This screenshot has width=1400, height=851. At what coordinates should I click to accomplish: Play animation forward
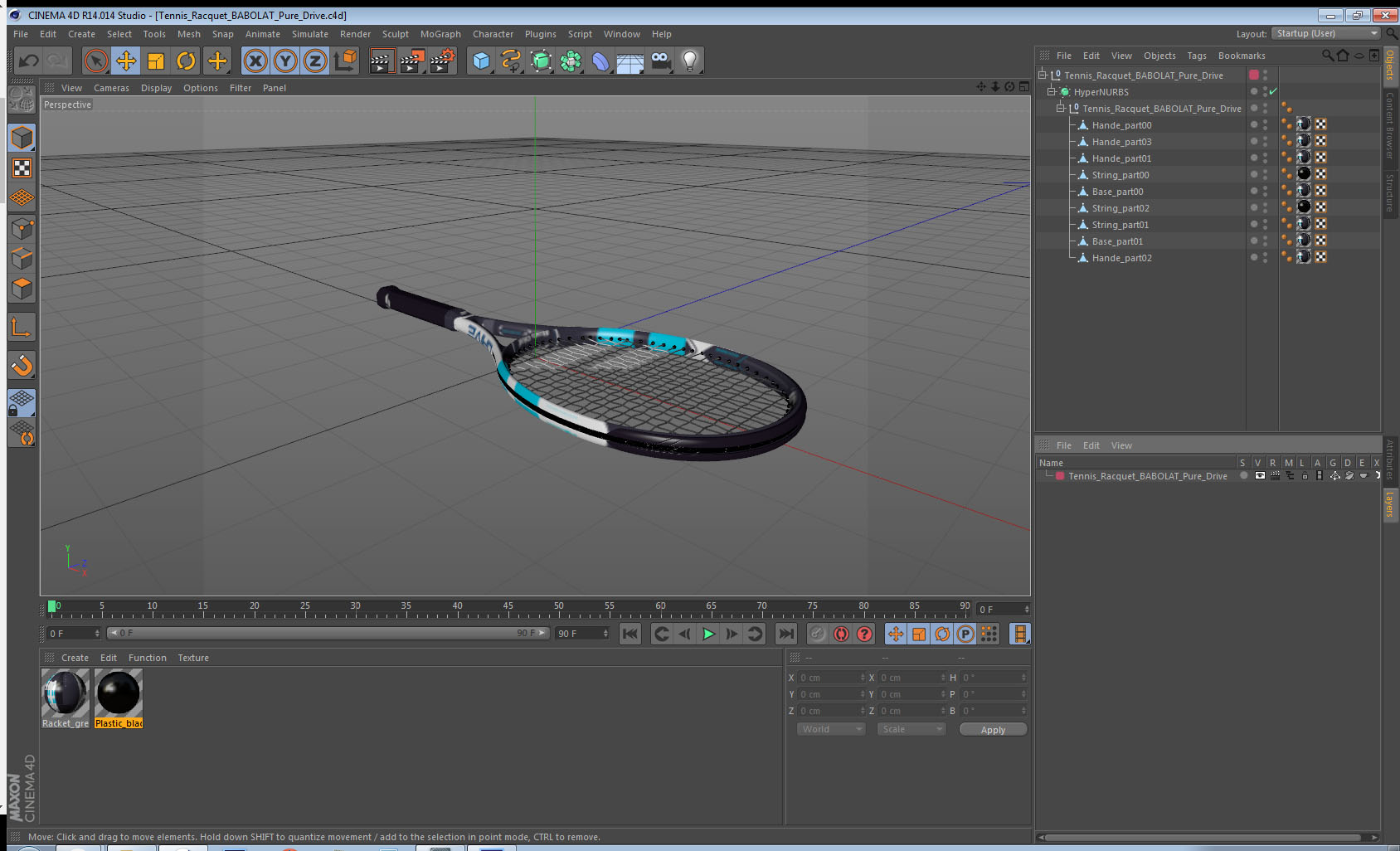pos(708,635)
